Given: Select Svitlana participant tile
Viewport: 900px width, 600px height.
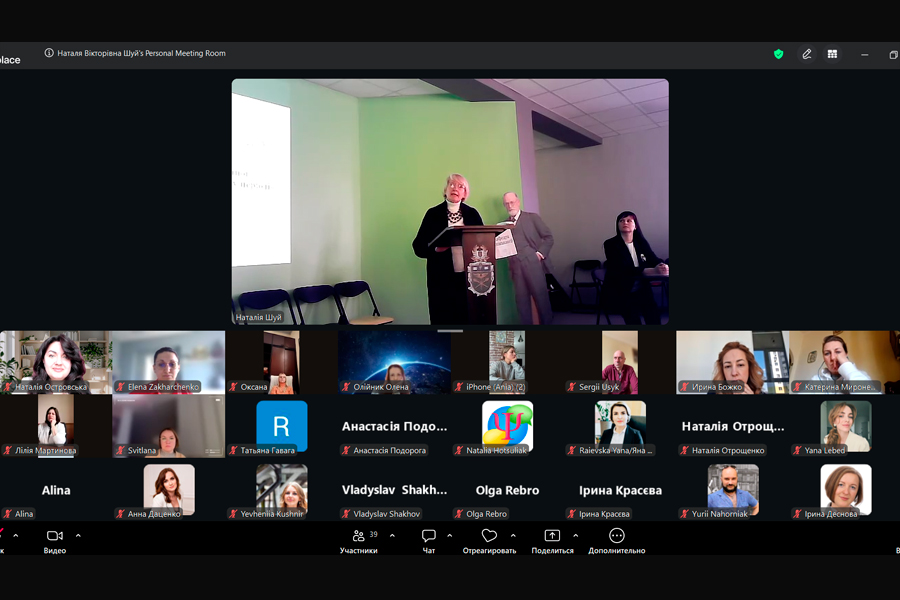Looking at the screenshot, I should (169, 426).
